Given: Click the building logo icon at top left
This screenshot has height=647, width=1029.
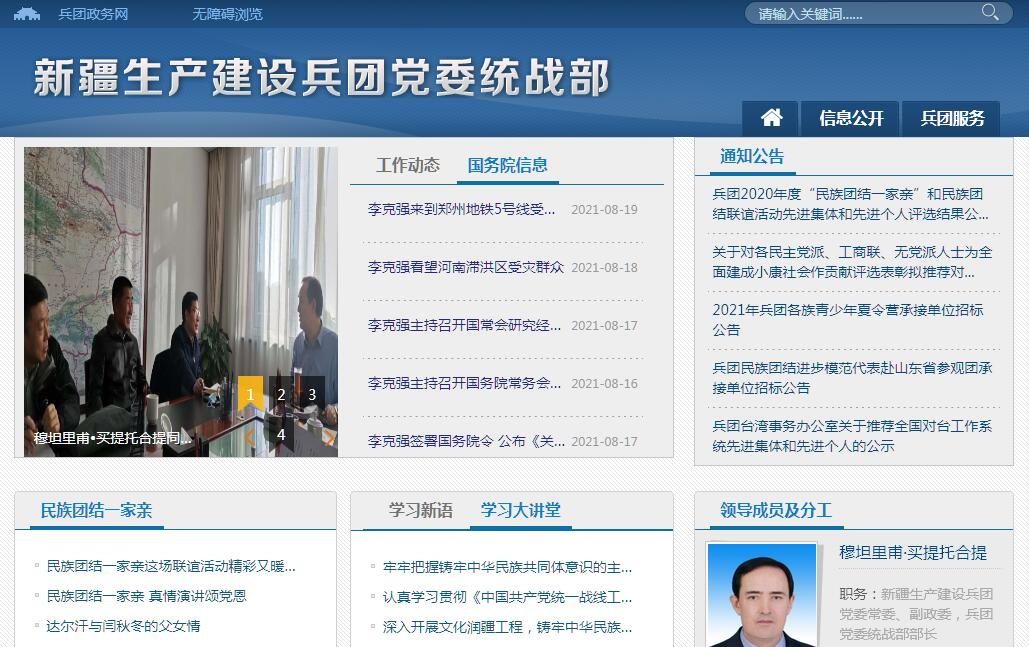Looking at the screenshot, I should coord(27,14).
